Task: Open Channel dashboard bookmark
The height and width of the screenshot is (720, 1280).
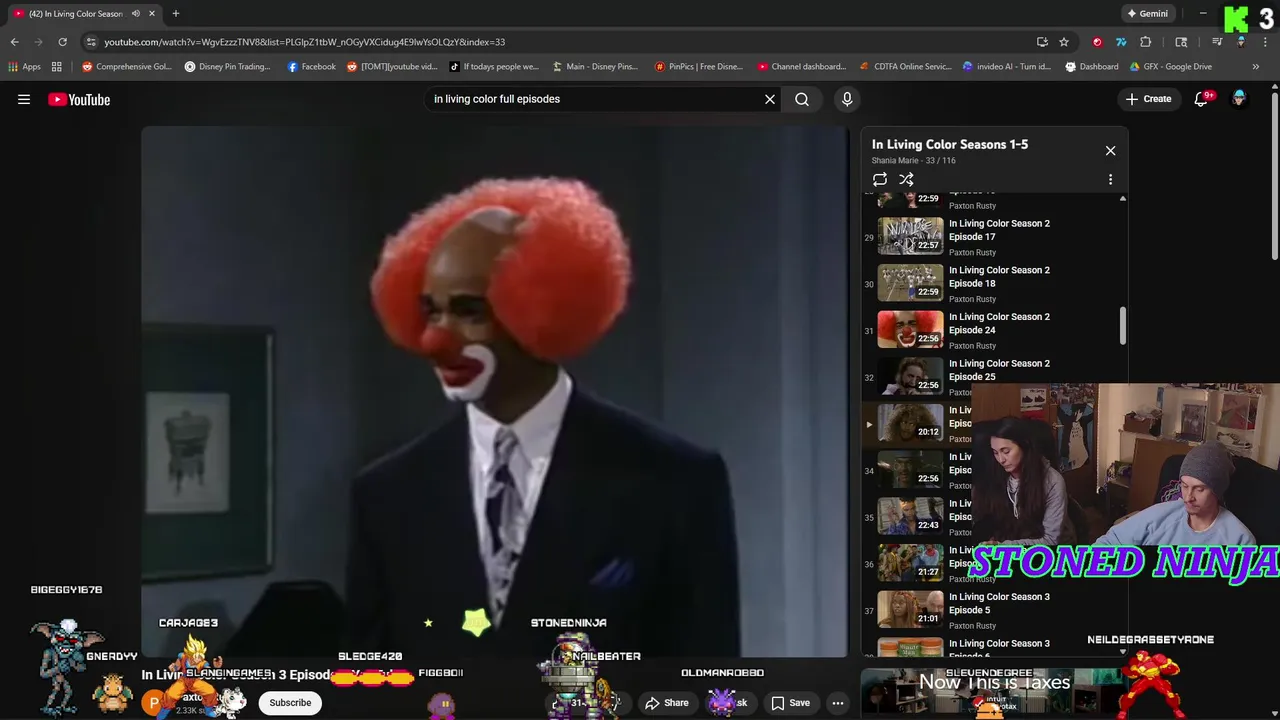Action: 802,67
